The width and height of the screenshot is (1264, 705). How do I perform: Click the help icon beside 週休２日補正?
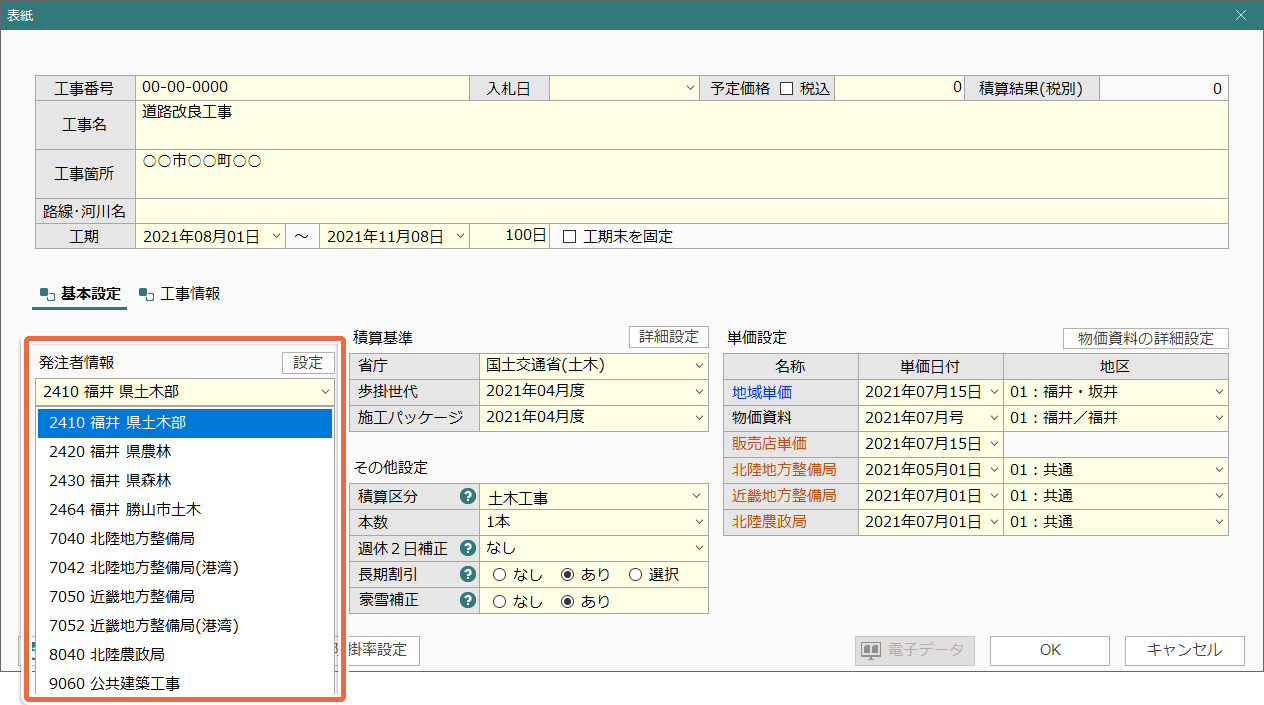(x=466, y=548)
